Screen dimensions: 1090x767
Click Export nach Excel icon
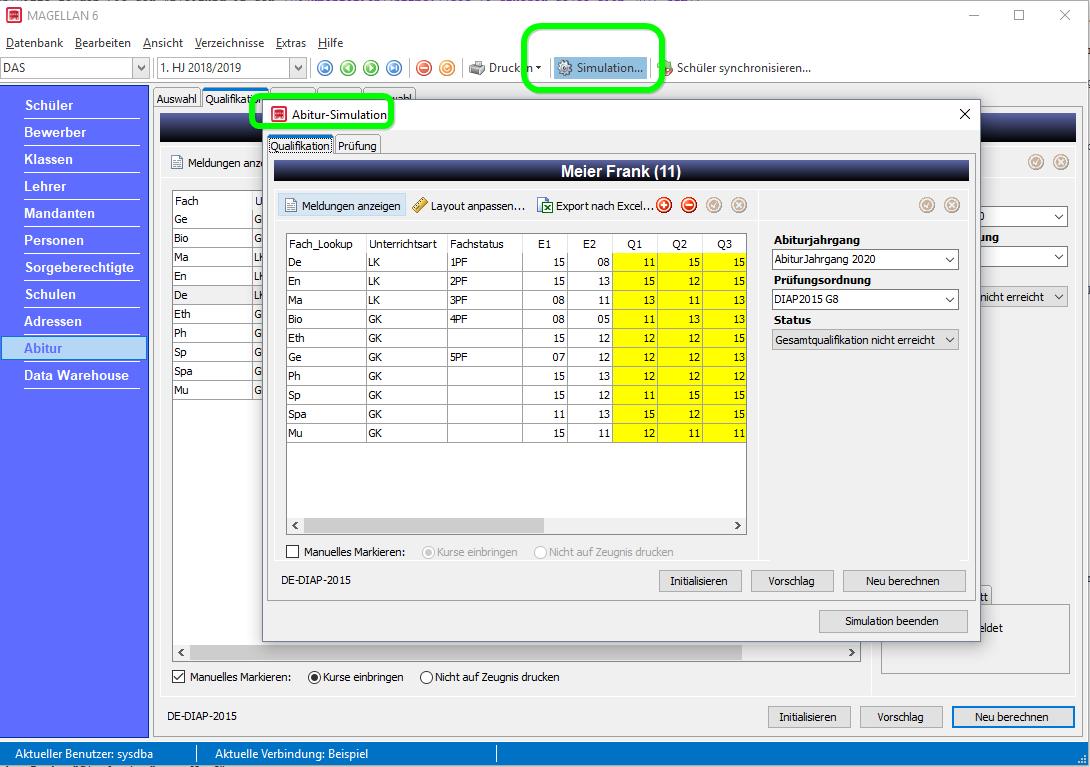545,206
